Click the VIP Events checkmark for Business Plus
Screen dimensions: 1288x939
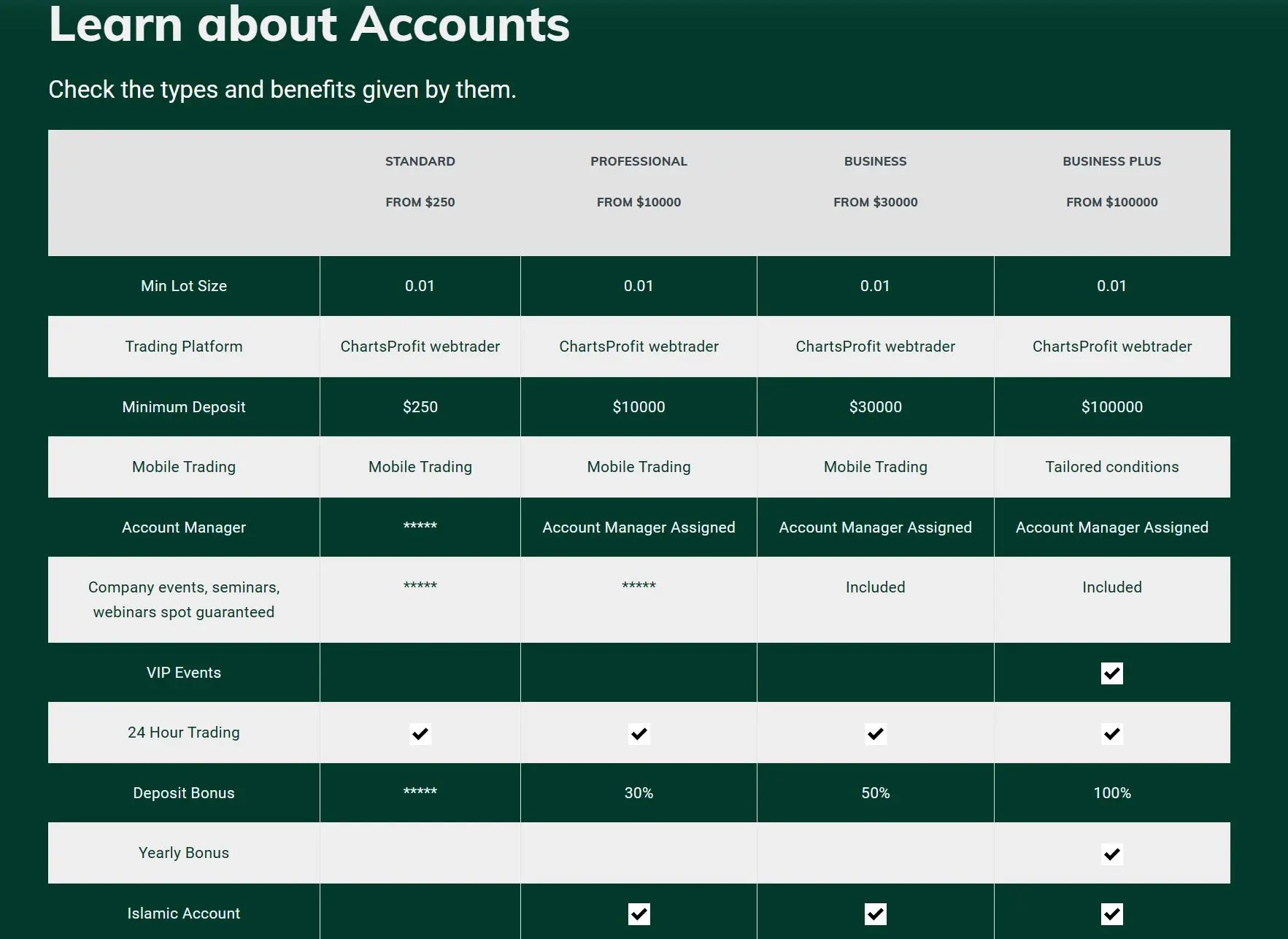pyautogui.click(x=1111, y=673)
